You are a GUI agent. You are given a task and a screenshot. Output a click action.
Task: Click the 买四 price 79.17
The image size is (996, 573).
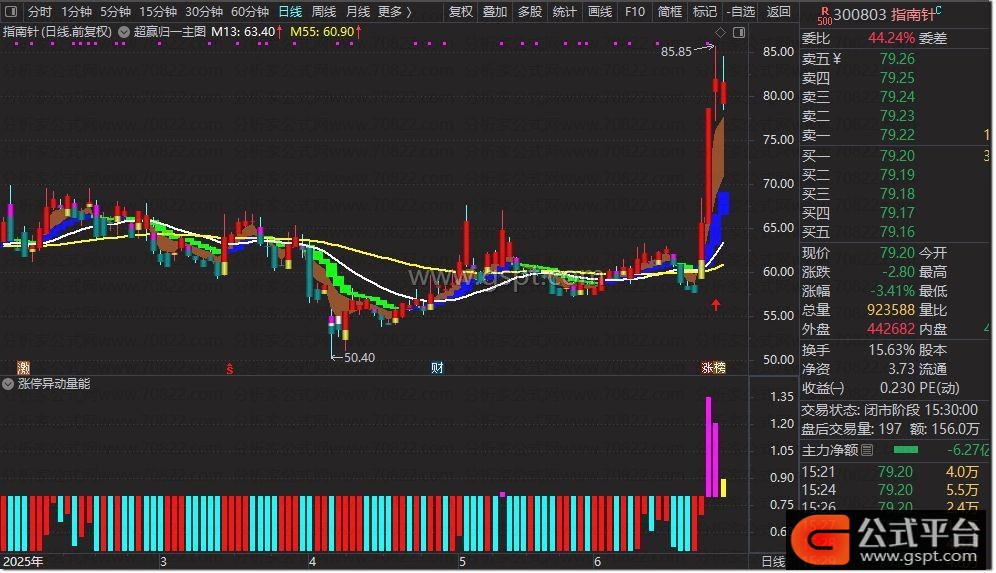(x=897, y=213)
